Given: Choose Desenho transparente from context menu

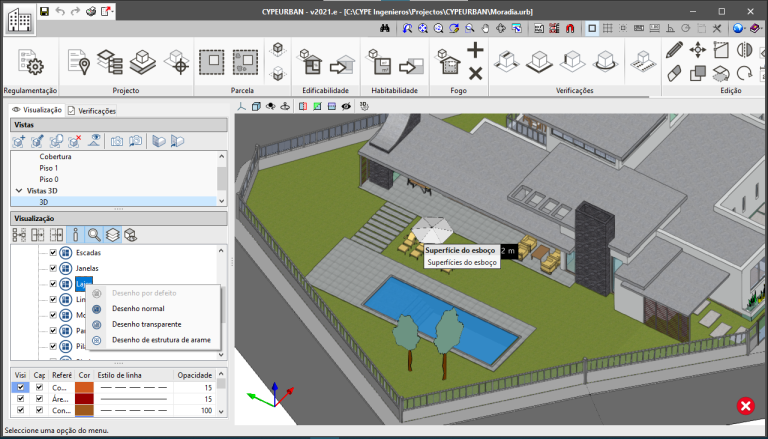Looking at the screenshot, I should [146, 324].
